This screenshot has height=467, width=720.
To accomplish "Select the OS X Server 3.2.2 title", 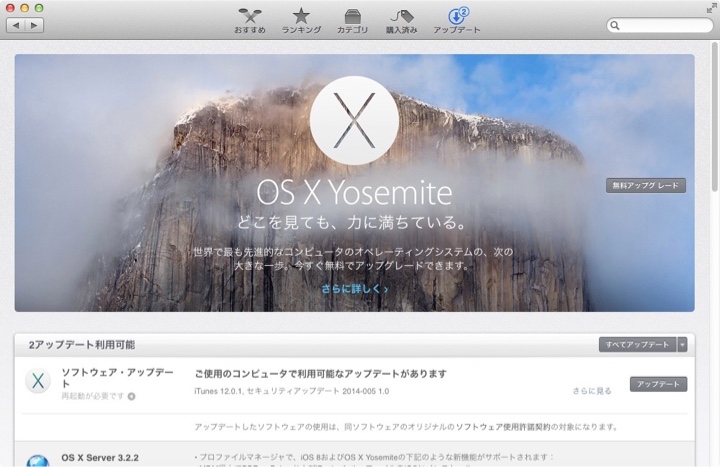I will point(100,458).
